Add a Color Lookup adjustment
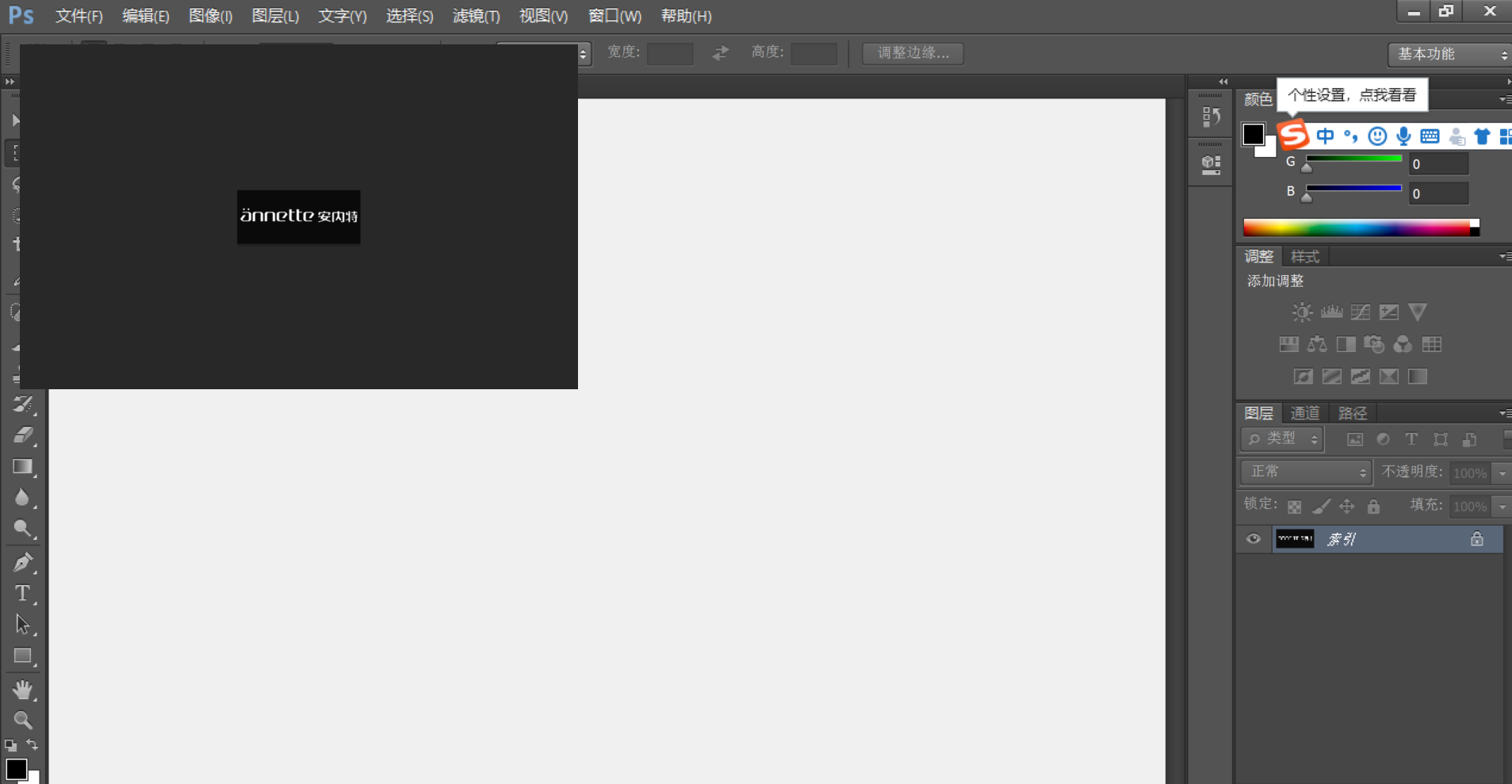 tap(1432, 344)
